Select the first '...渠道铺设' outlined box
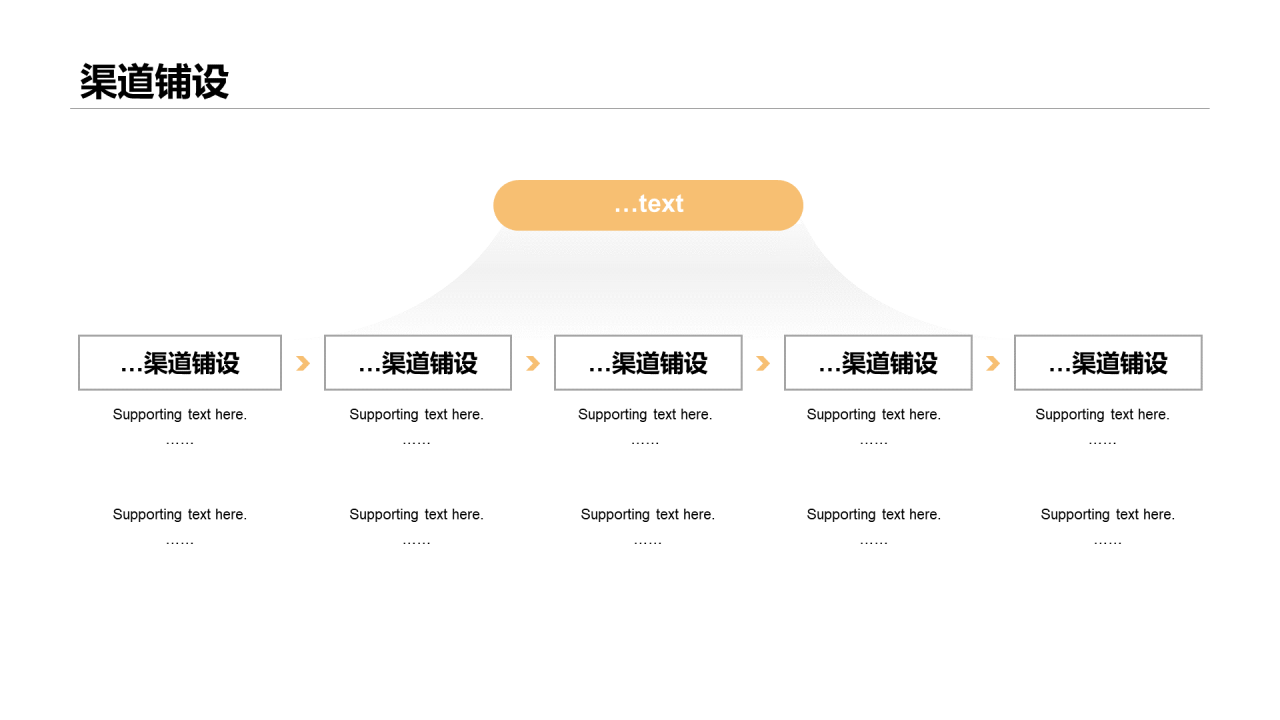Image resolution: width=1280 pixels, height=720 pixels. click(x=180, y=362)
